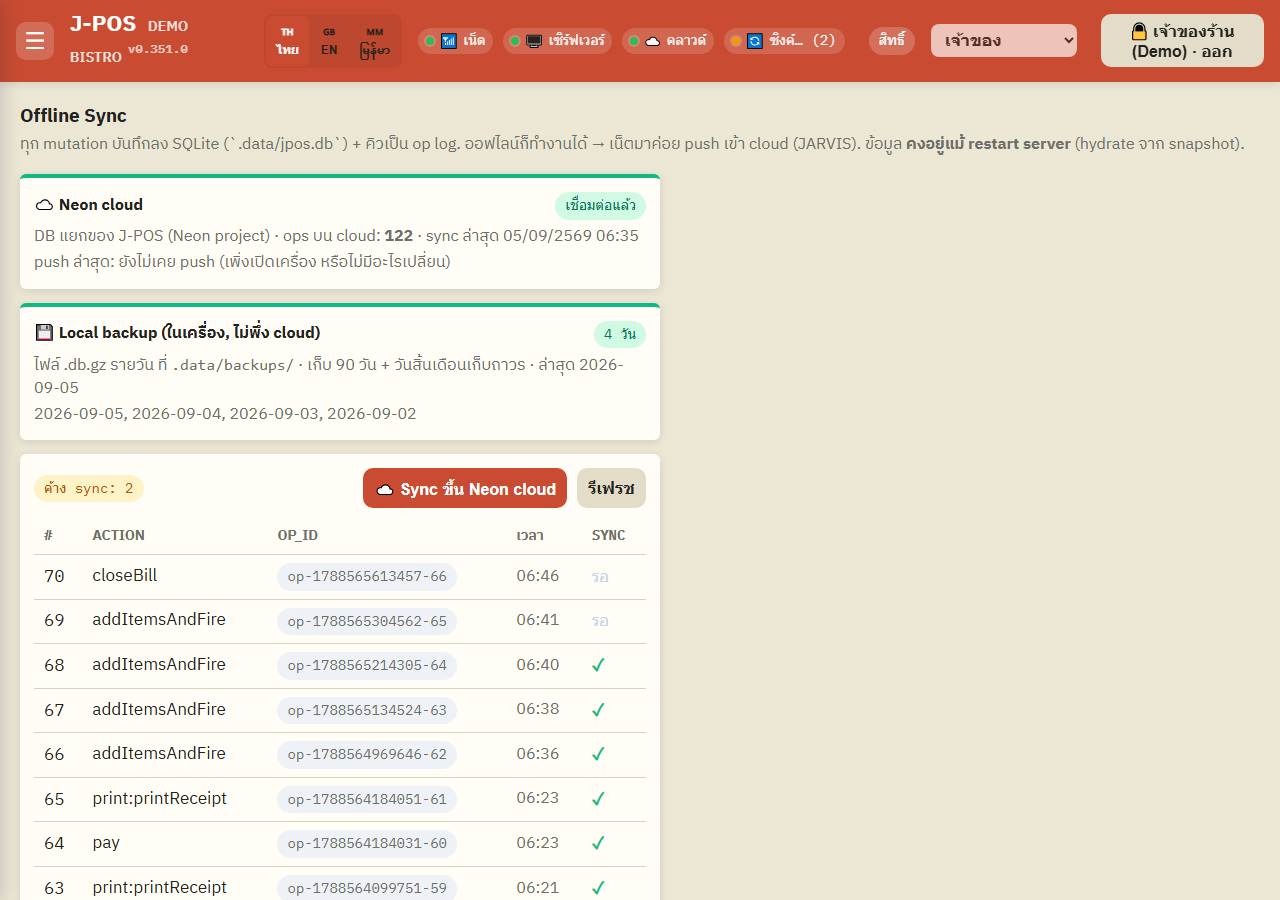Select op ID op-1788565613457-66
Image resolution: width=1280 pixels, height=900 pixels.
[367, 577]
